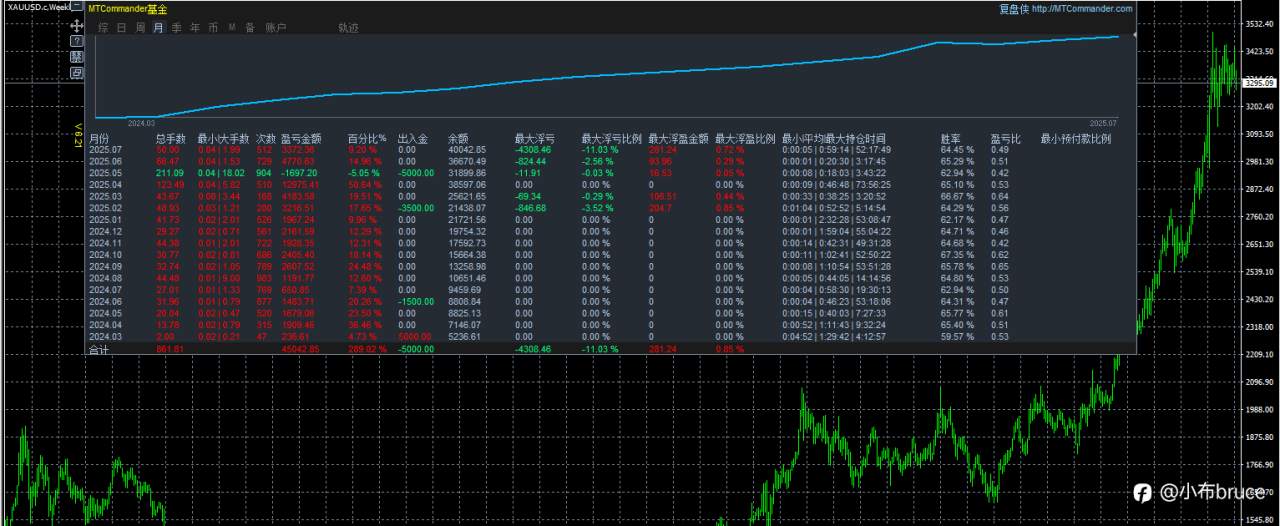This screenshot has width=1280, height=526.
Task: Click the 盈亏金额 column header
Action: click(x=301, y=139)
